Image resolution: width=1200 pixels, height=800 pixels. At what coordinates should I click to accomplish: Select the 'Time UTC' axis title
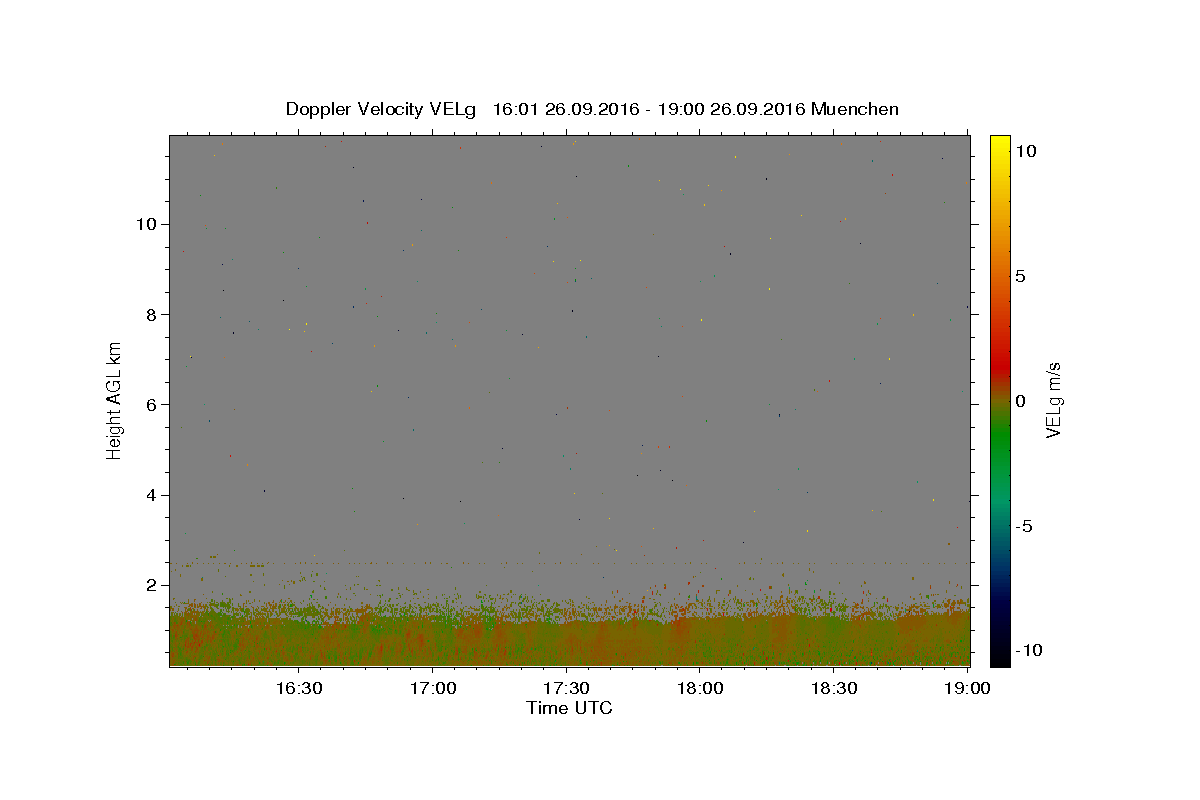pos(569,708)
